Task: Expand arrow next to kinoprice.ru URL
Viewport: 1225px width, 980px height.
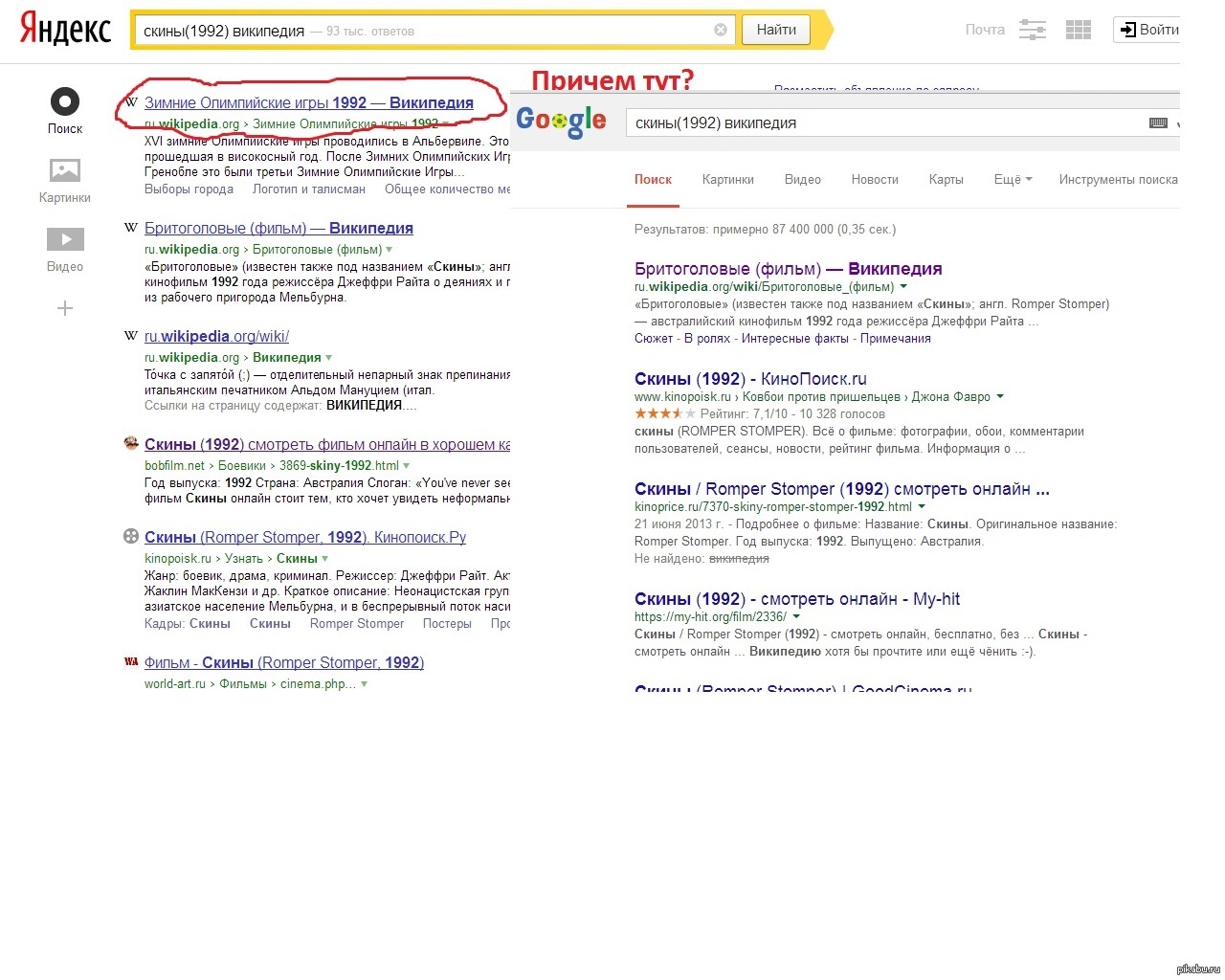Action: point(922,507)
